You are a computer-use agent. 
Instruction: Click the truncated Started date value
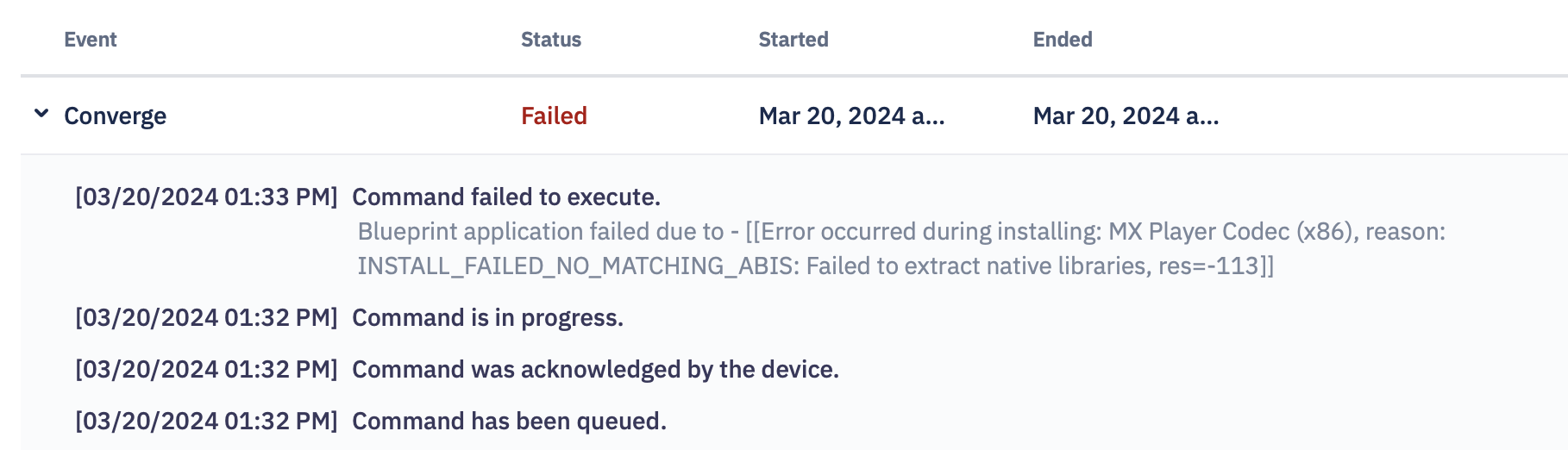851,116
